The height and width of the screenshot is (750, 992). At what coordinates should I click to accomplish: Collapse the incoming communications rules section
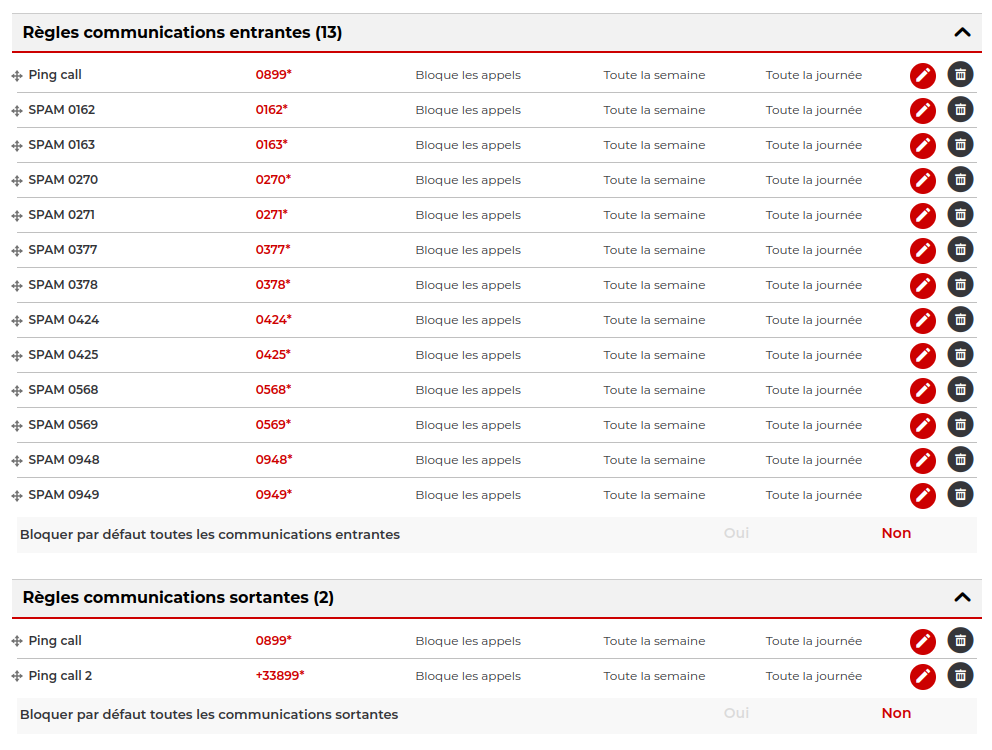tap(962, 32)
